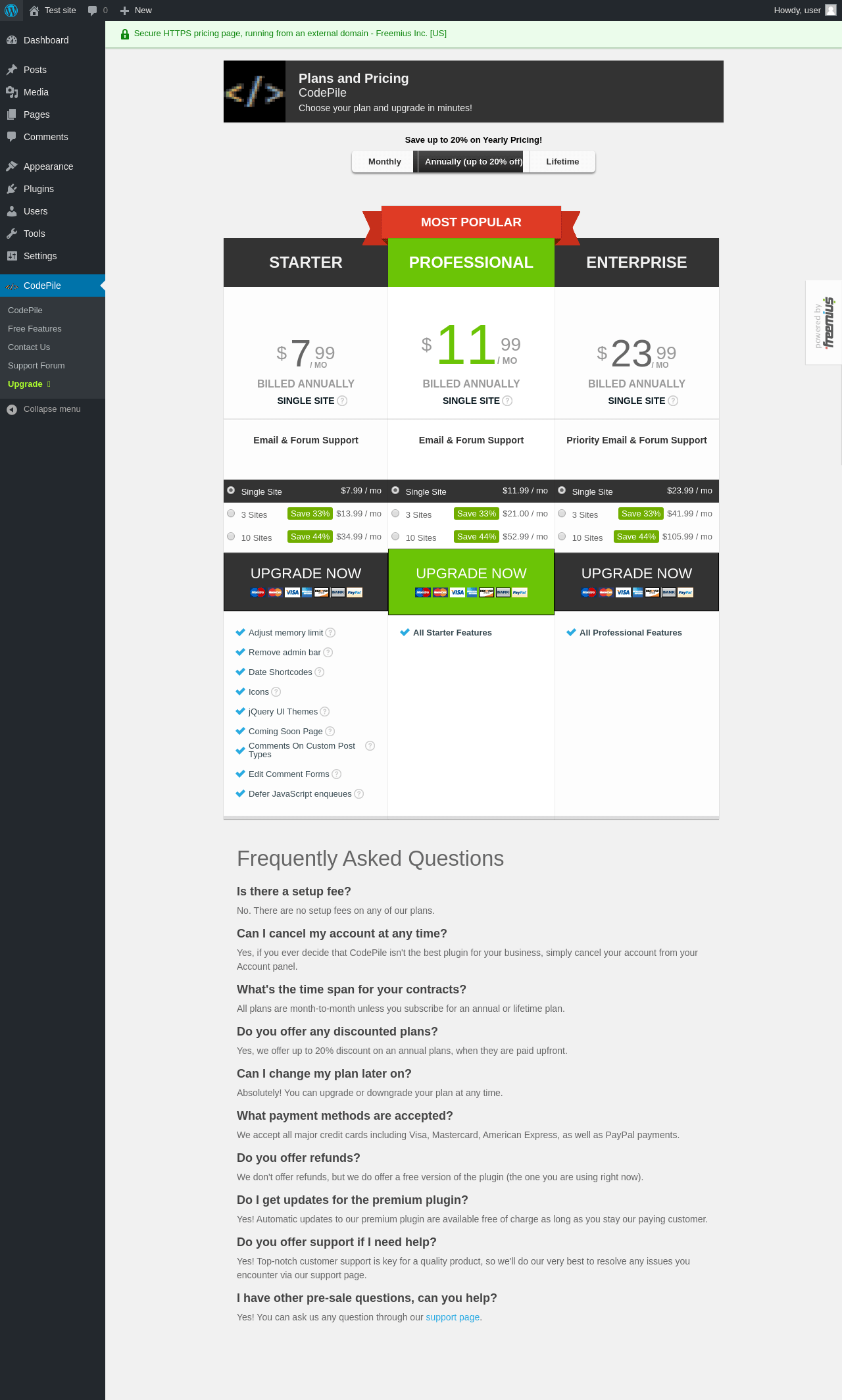The width and height of the screenshot is (842, 1400).
Task: Open help tooltip for Starter SINGLE SITE
Action: pyautogui.click(x=342, y=401)
